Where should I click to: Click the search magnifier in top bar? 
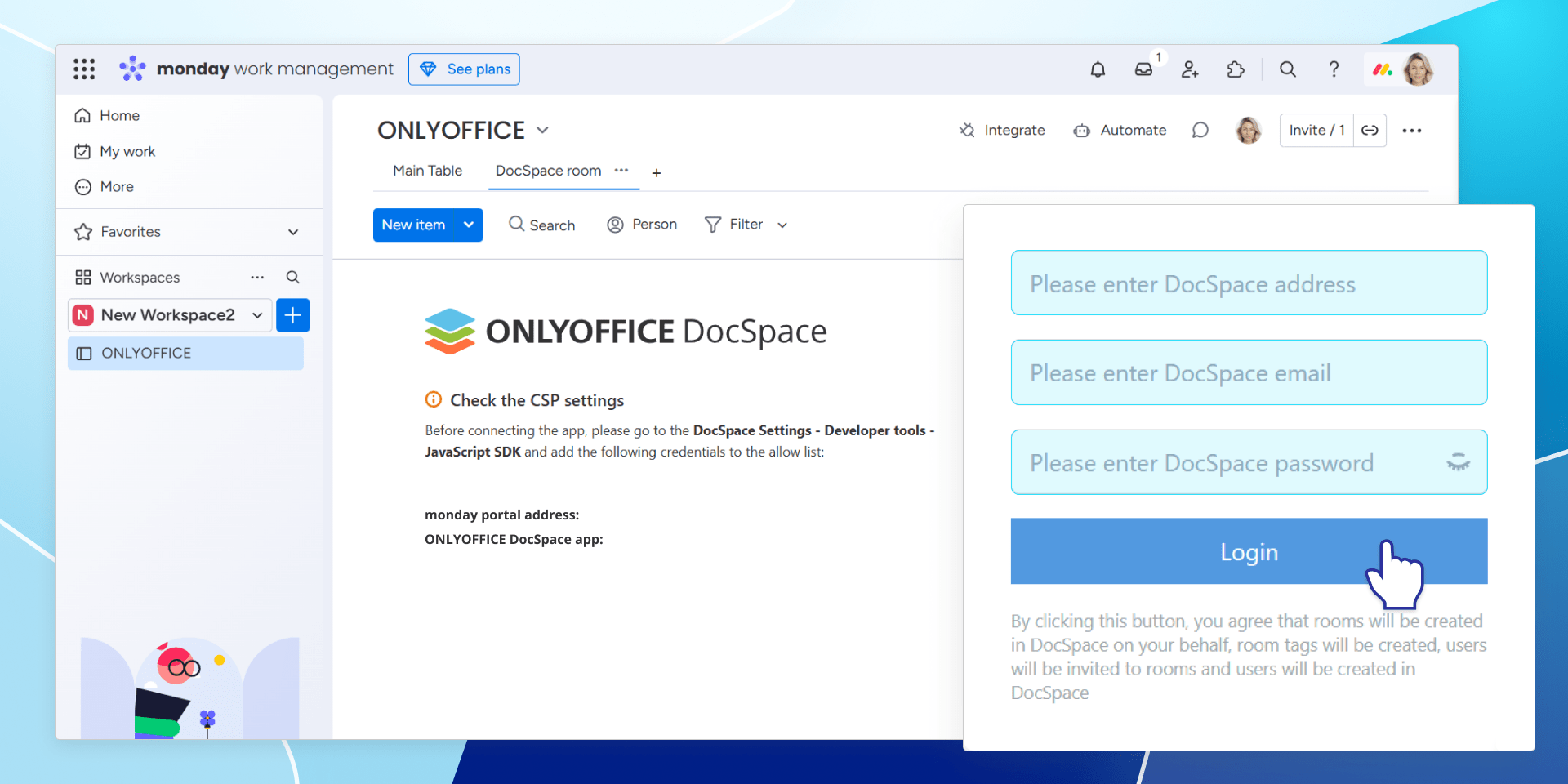[x=1288, y=69]
